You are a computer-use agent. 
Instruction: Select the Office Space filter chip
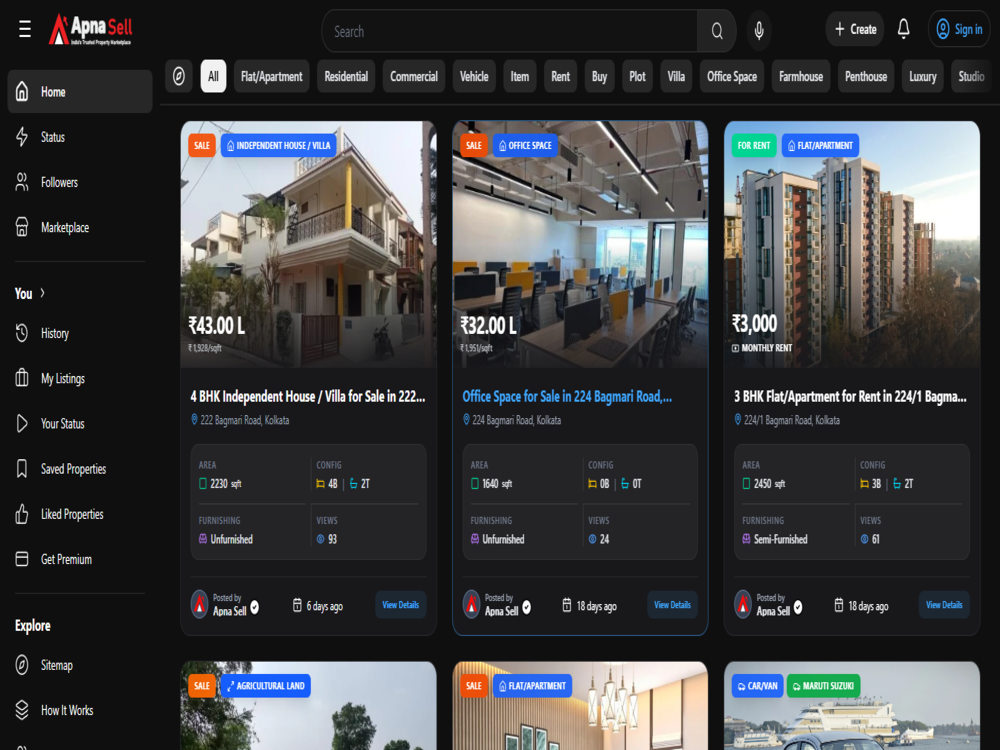[732, 77]
